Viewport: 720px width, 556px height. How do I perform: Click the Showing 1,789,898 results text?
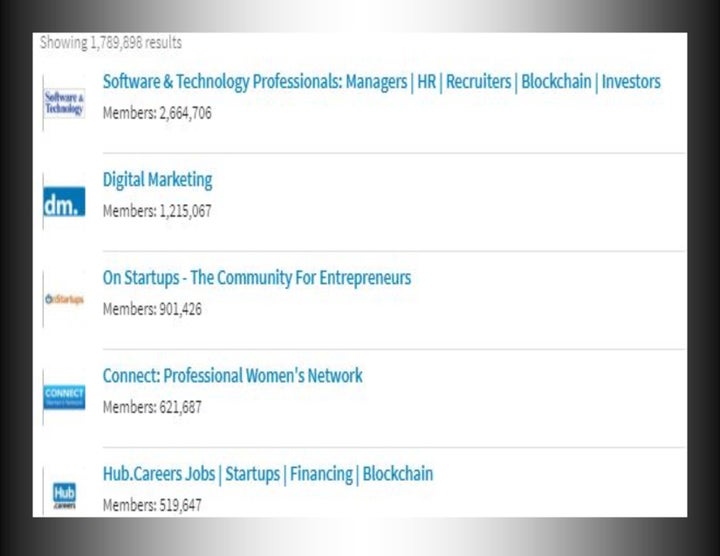(111, 43)
